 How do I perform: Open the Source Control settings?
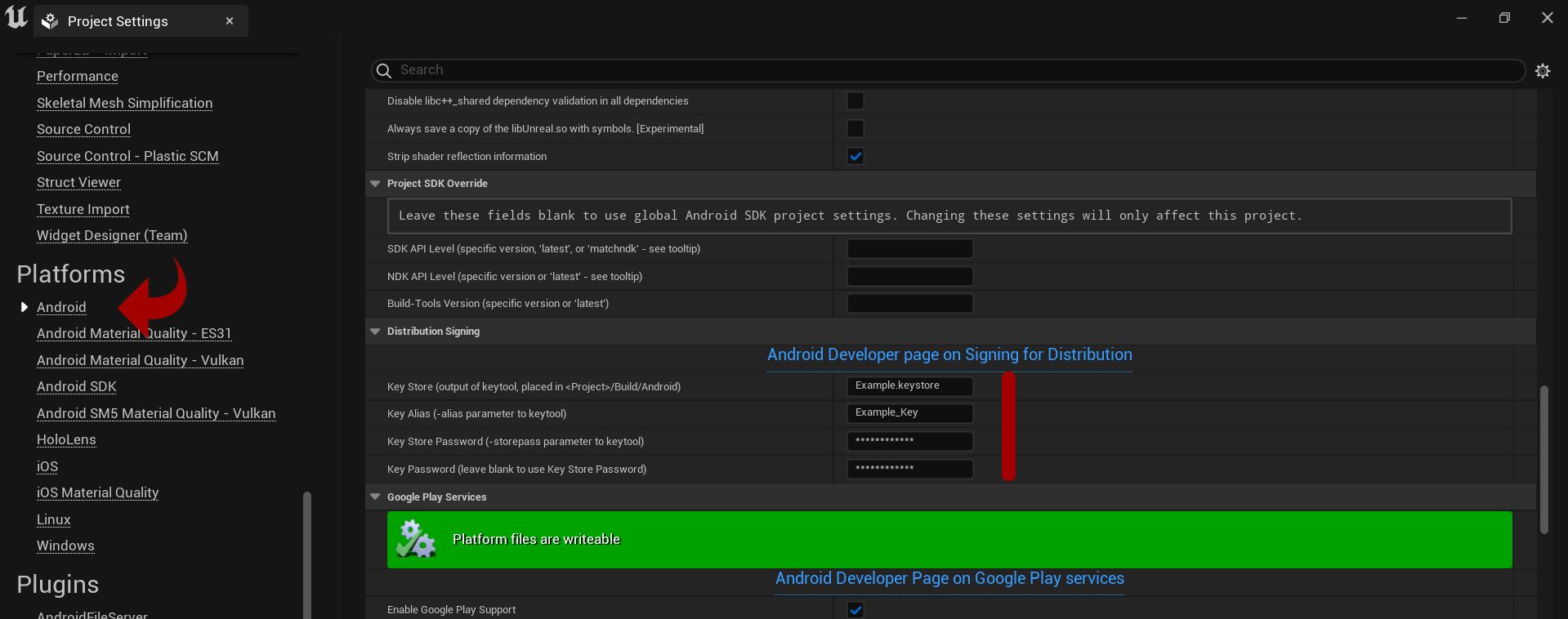click(x=83, y=129)
